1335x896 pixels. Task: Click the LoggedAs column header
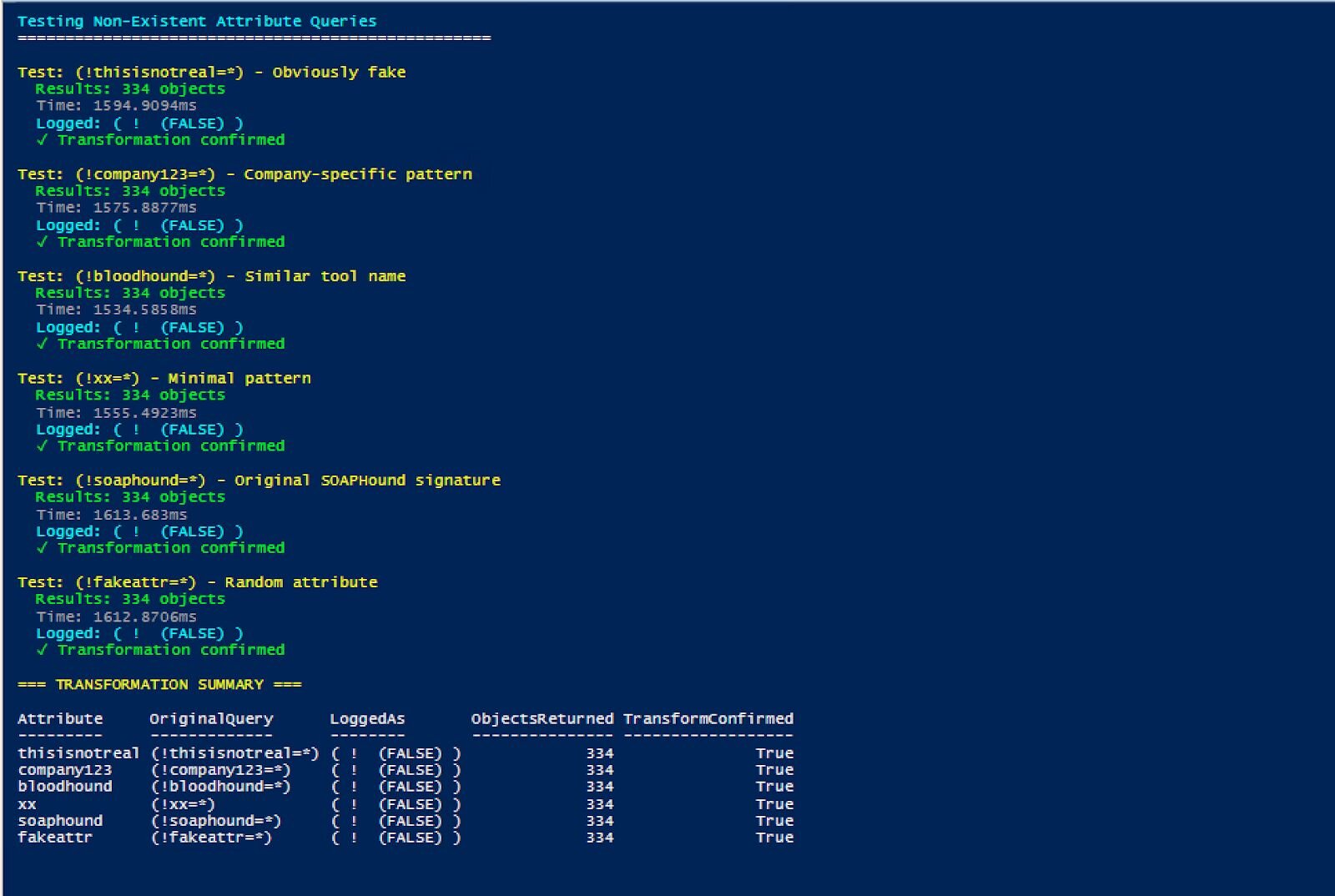tap(367, 719)
